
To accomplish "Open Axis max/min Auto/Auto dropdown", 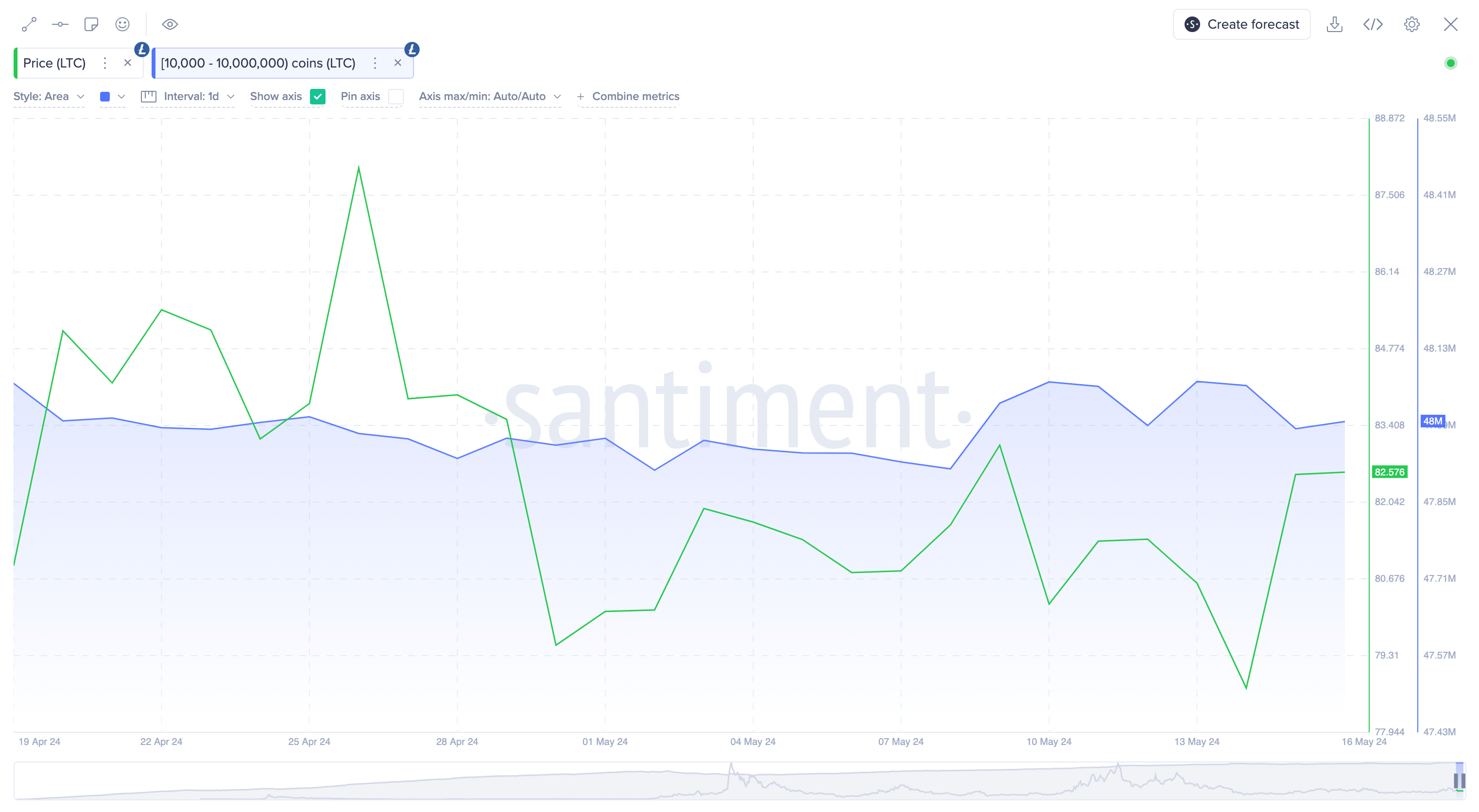I will coord(489,97).
